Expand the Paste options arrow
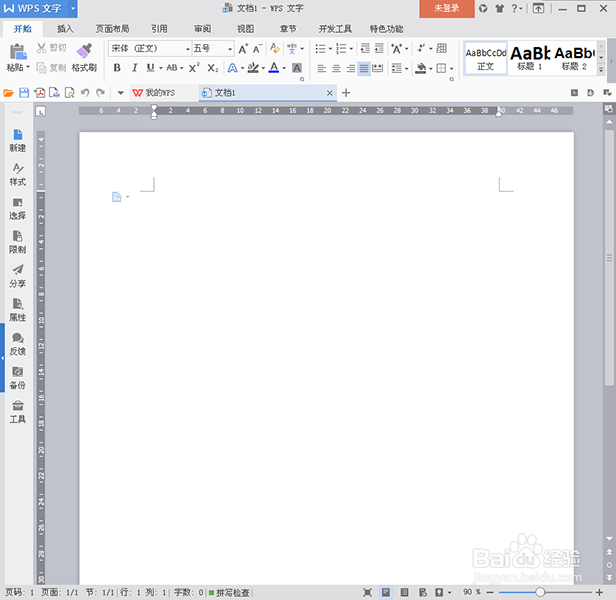This screenshot has height=600, width=616. point(28,68)
